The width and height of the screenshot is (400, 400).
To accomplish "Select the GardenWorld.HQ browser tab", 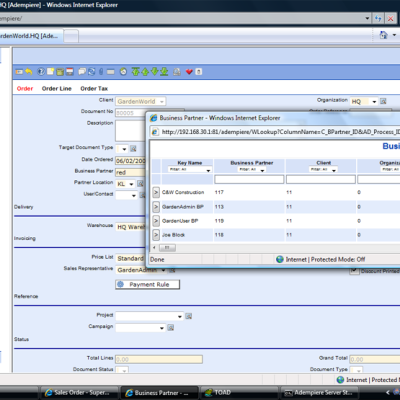I will [31, 36].
